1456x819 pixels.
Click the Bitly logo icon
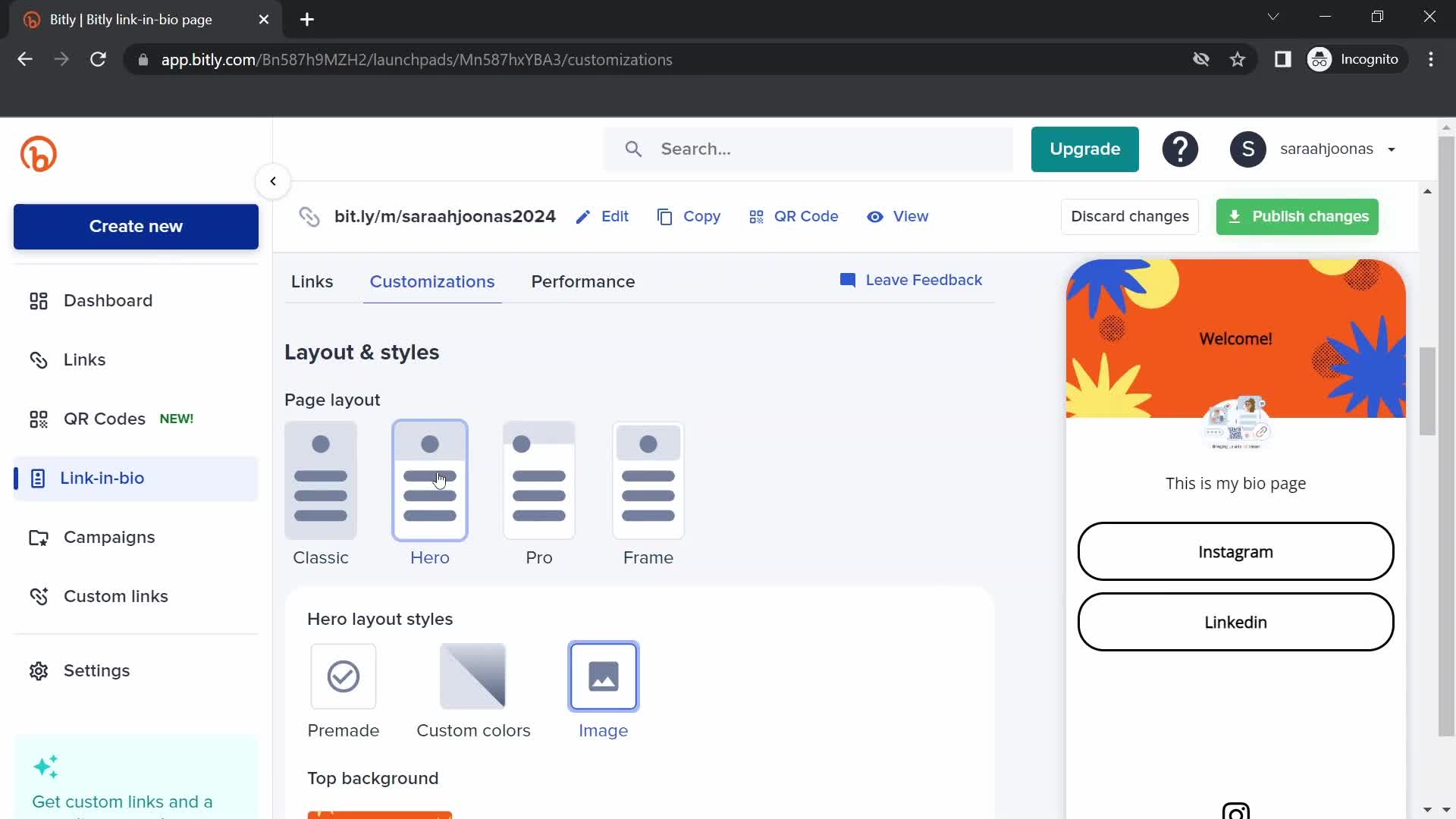tap(39, 154)
